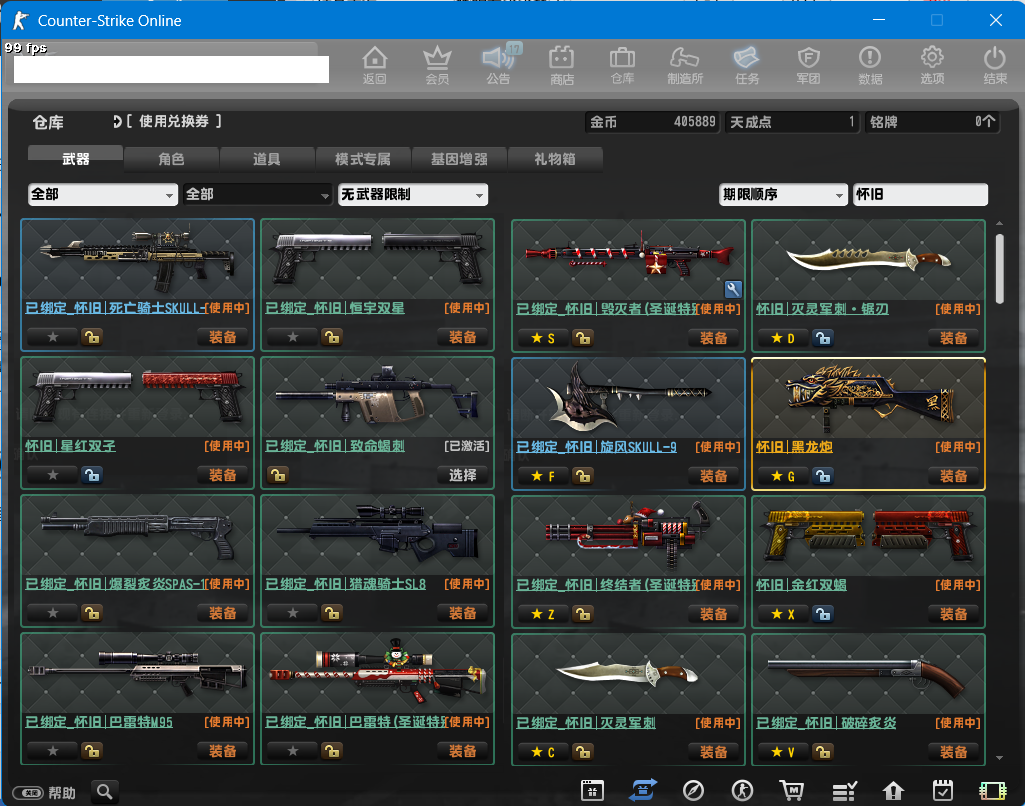Open the gift calendar icon in bottom bar
Viewport: 1025px width, 806px height.
click(592, 790)
